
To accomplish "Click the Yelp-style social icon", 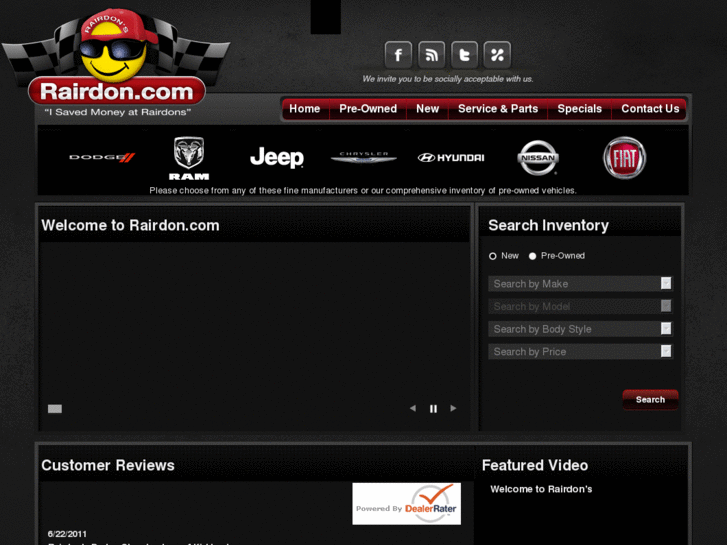I will [497, 55].
